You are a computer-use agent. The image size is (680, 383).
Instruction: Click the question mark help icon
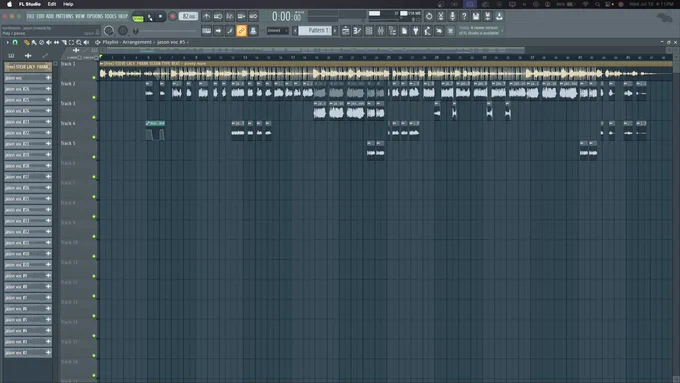coord(464,16)
